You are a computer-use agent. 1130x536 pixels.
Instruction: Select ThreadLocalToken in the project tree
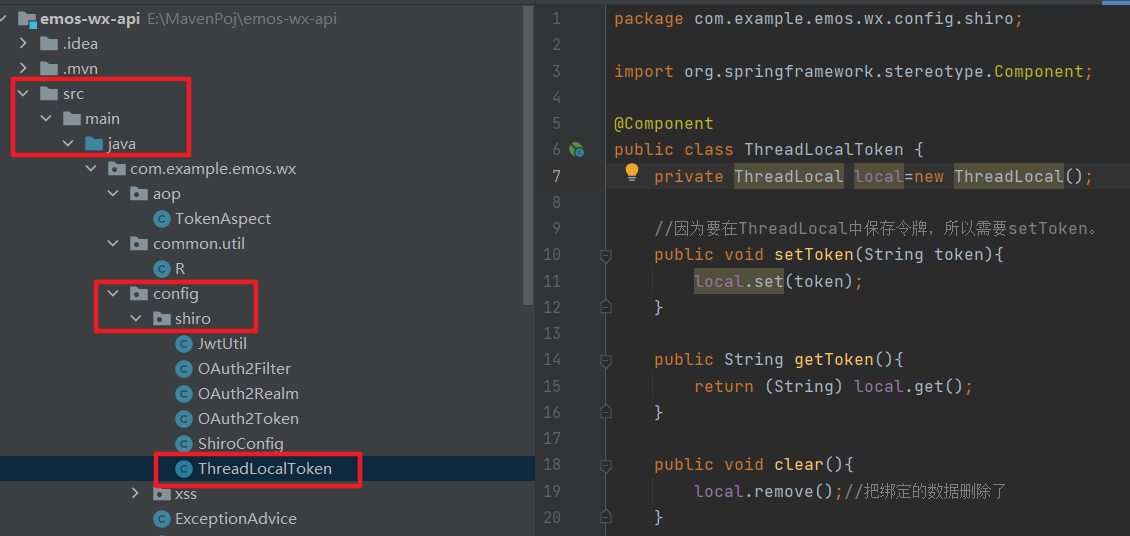[264, 468]
